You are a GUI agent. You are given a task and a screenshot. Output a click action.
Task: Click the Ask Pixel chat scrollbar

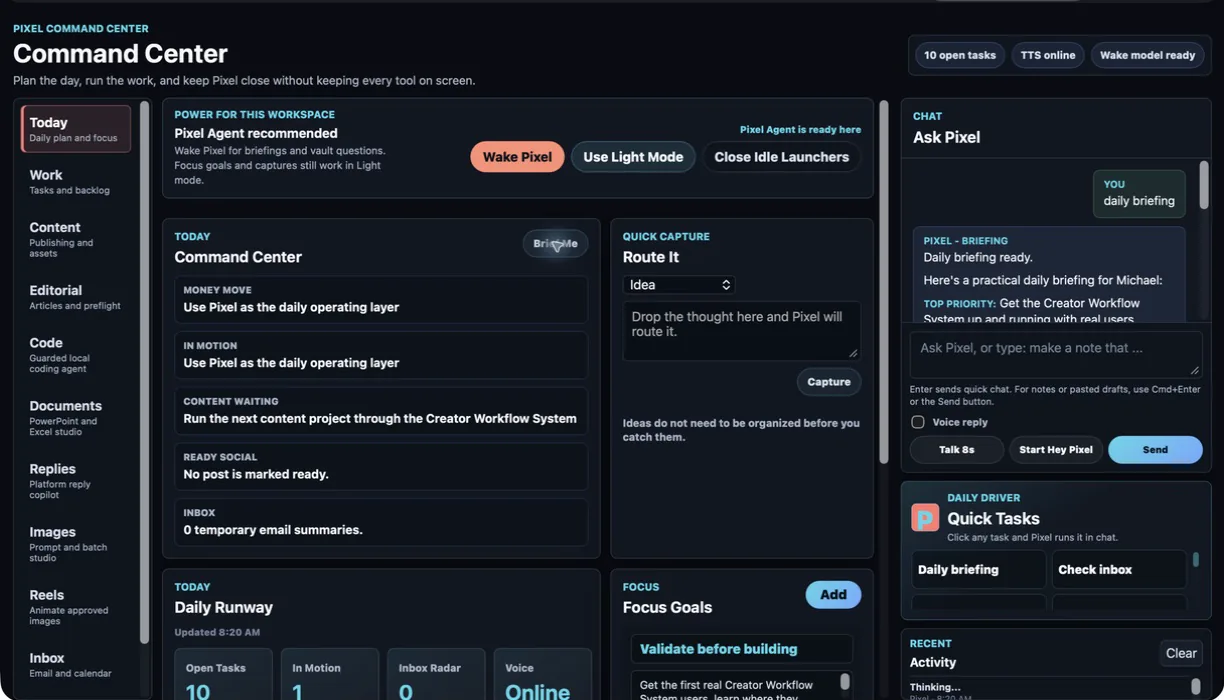(x=1204, y=185)
